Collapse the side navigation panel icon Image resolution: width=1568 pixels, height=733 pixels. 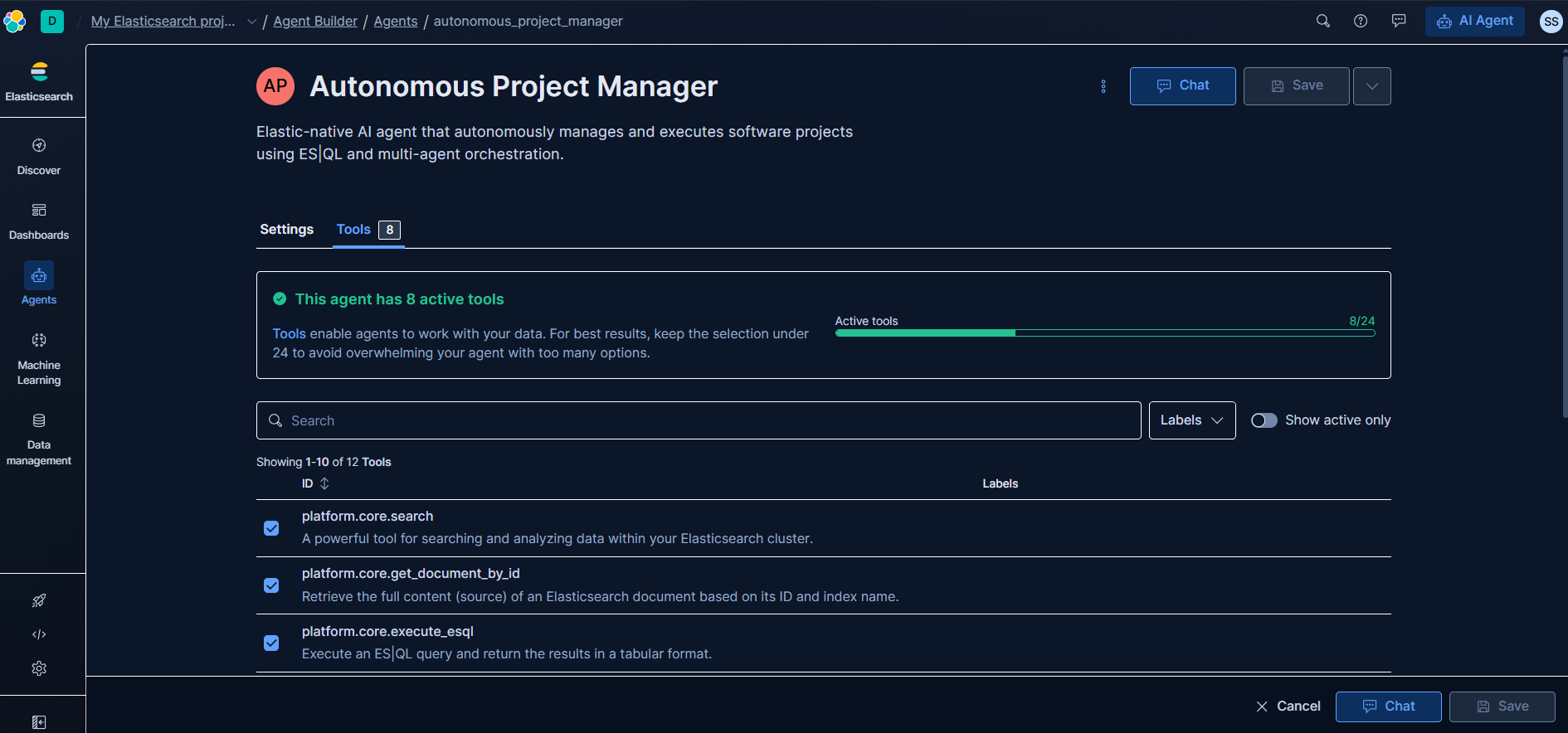tap(39, 722)
